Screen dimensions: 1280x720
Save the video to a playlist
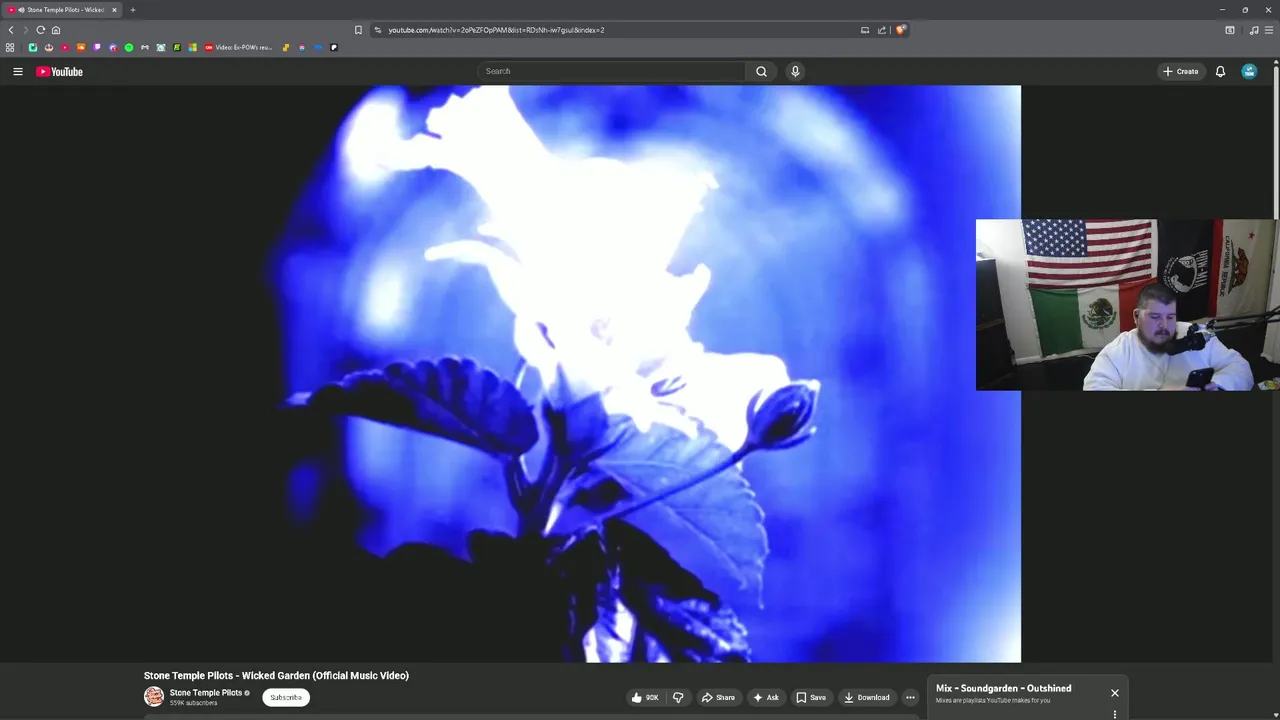[811, 697]
